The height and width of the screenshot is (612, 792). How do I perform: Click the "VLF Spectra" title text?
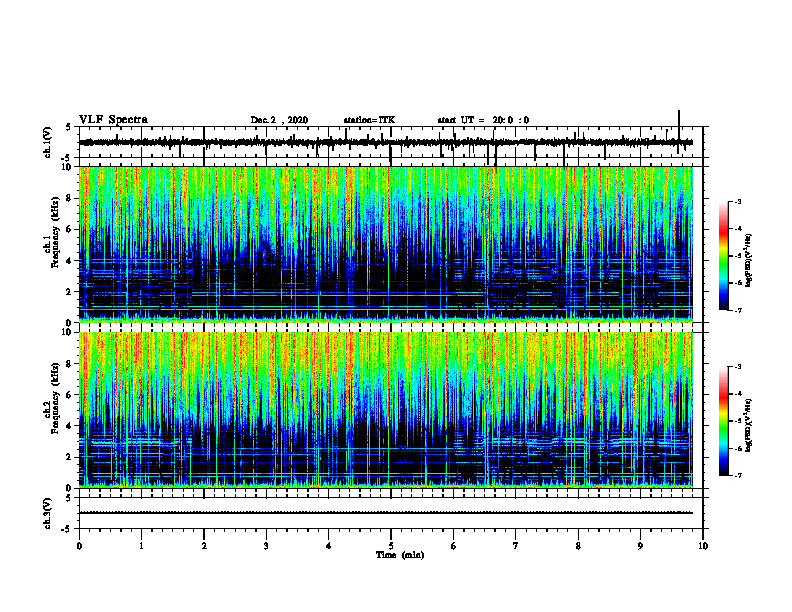(113, 120)
